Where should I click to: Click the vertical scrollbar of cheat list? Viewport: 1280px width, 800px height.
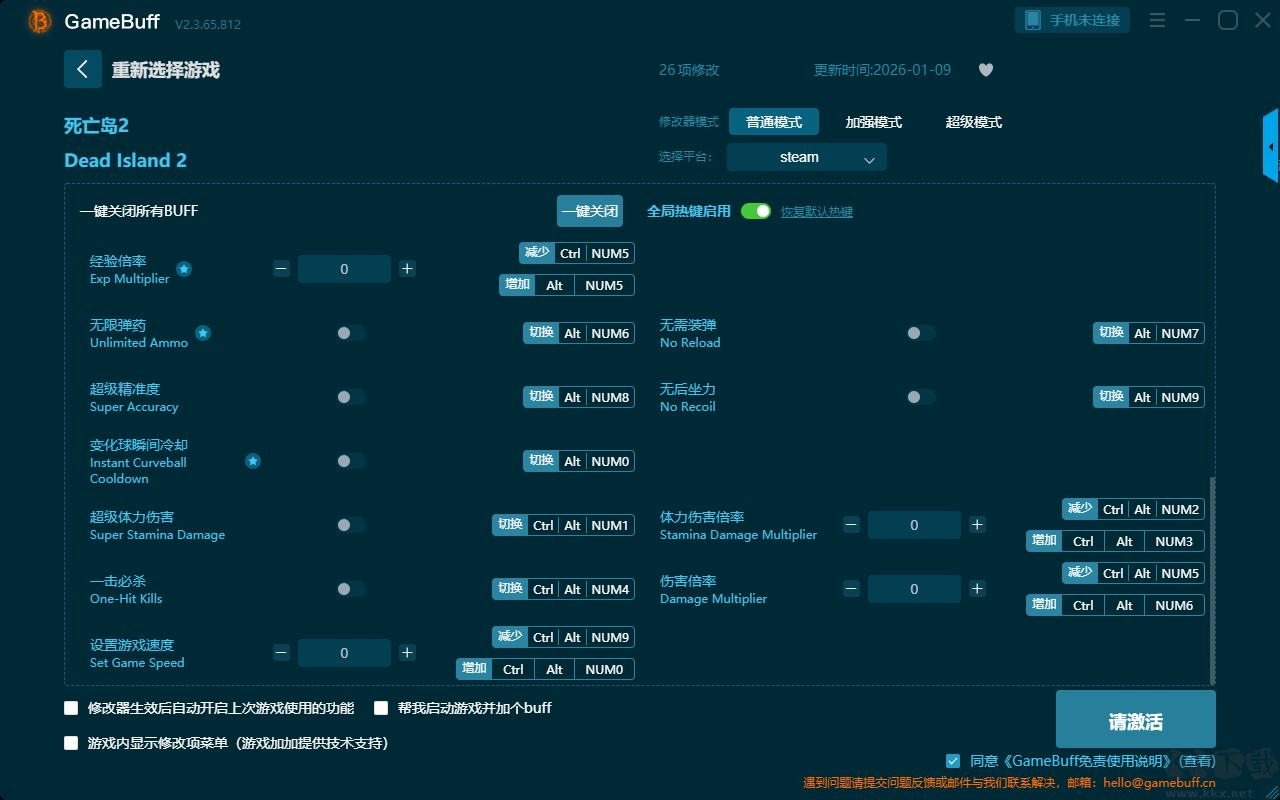1213,580
